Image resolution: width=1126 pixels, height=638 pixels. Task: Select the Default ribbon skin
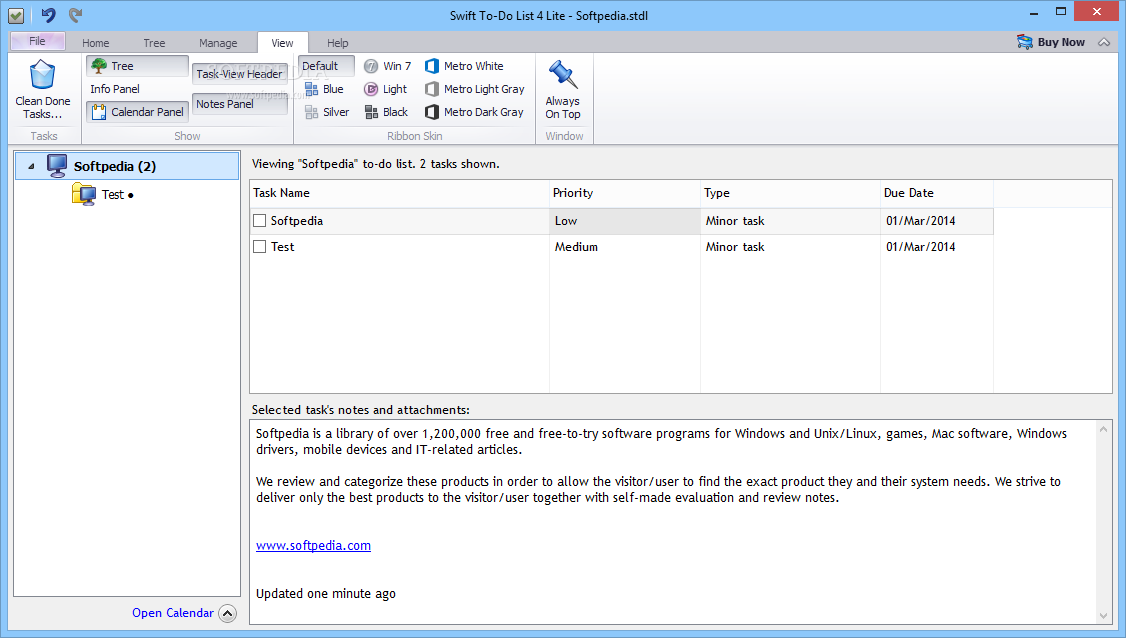tap(326, 66)
